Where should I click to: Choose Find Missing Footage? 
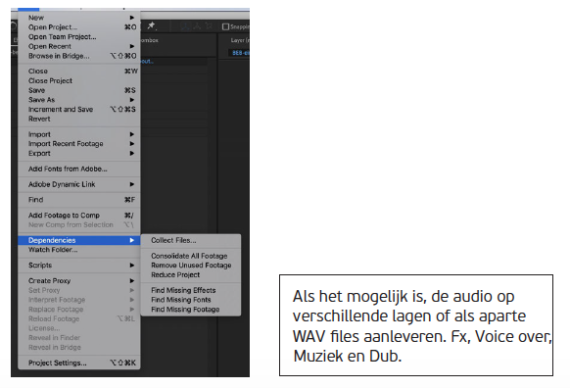click(x=191, y=309)
